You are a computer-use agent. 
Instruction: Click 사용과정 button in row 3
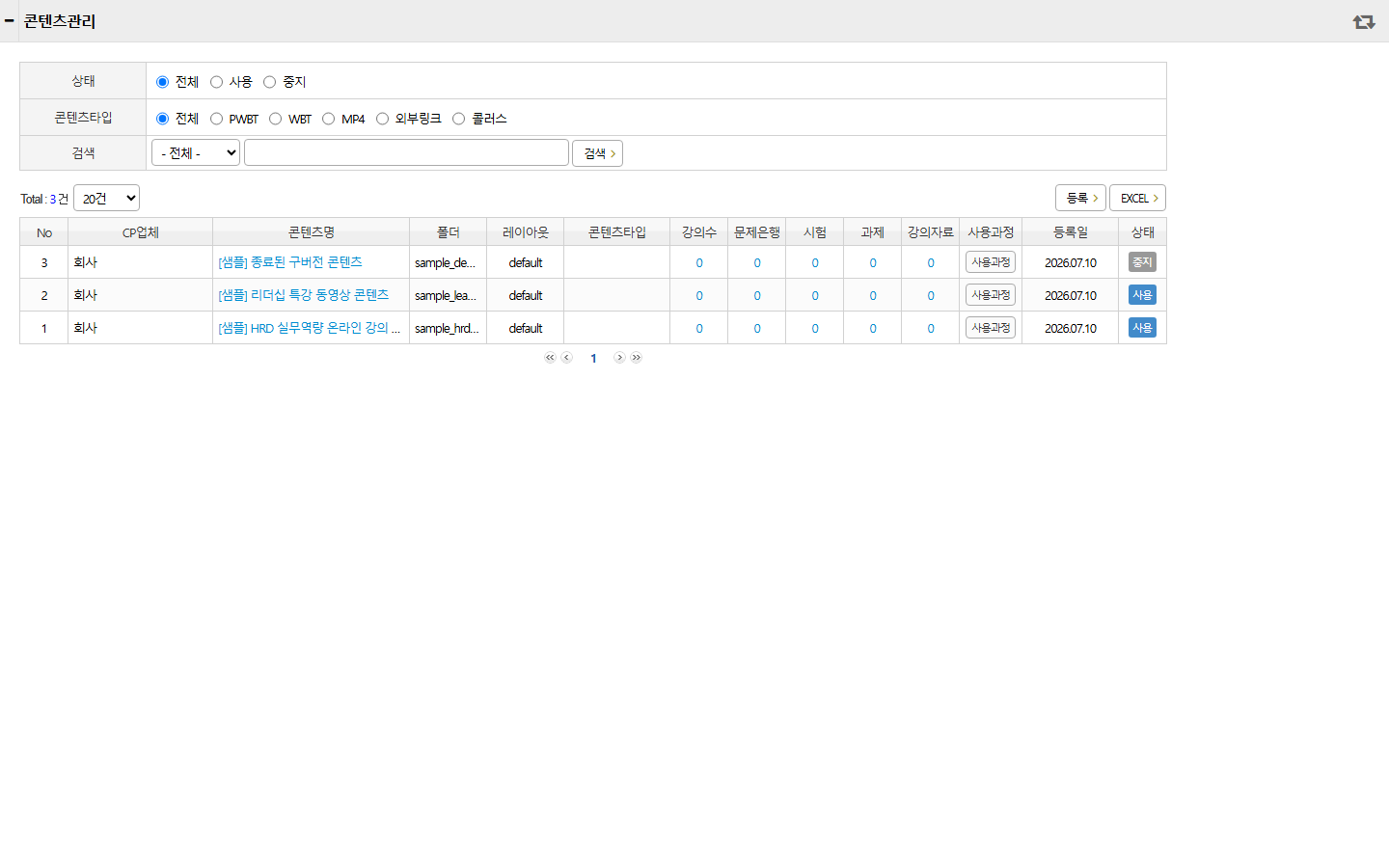(991, 262)
